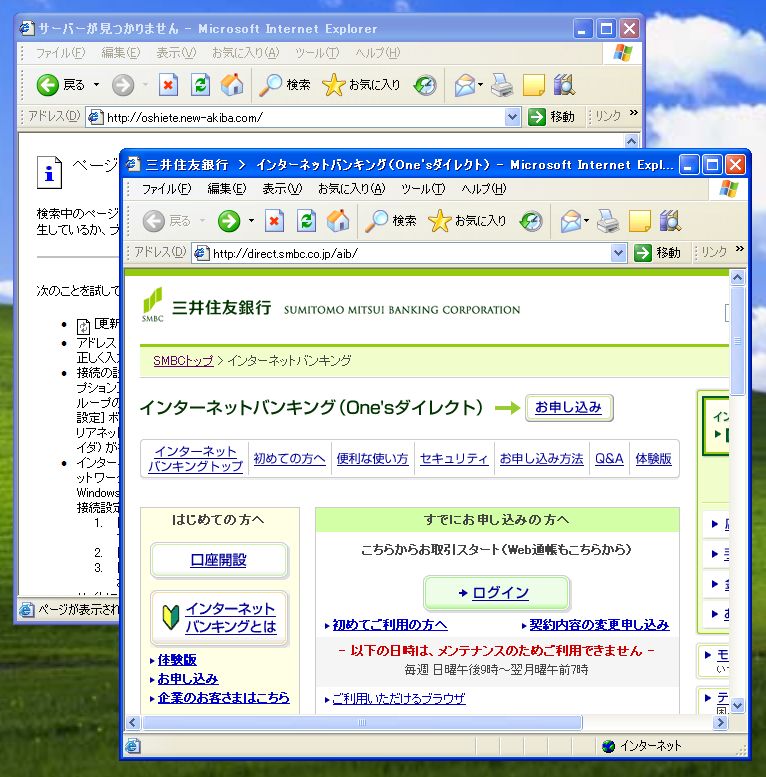Click Research books icon in background window
The image size is (766, 777).
[564, 85]
